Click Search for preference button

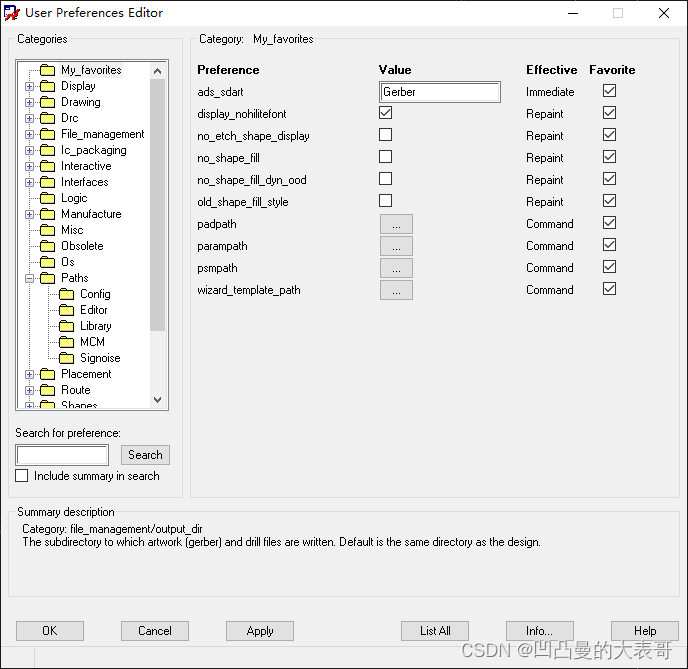click(145, 455)
